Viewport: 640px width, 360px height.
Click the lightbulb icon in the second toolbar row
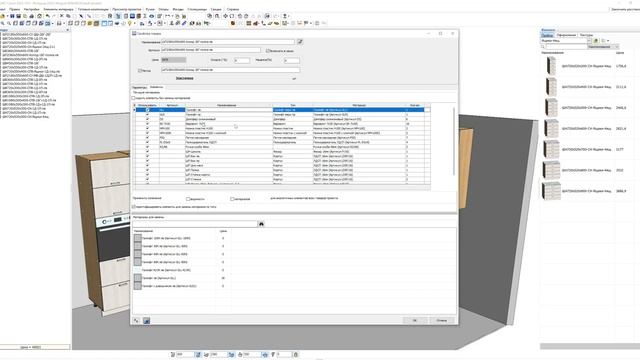coord(130,23)
